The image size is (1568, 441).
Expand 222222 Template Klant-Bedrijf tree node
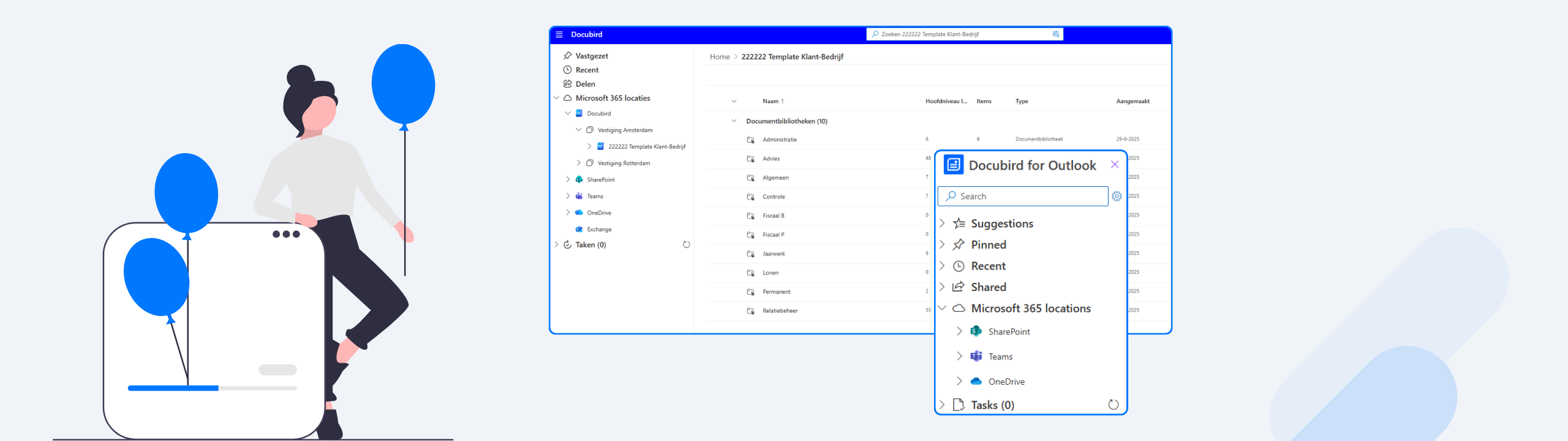[589, 146]
